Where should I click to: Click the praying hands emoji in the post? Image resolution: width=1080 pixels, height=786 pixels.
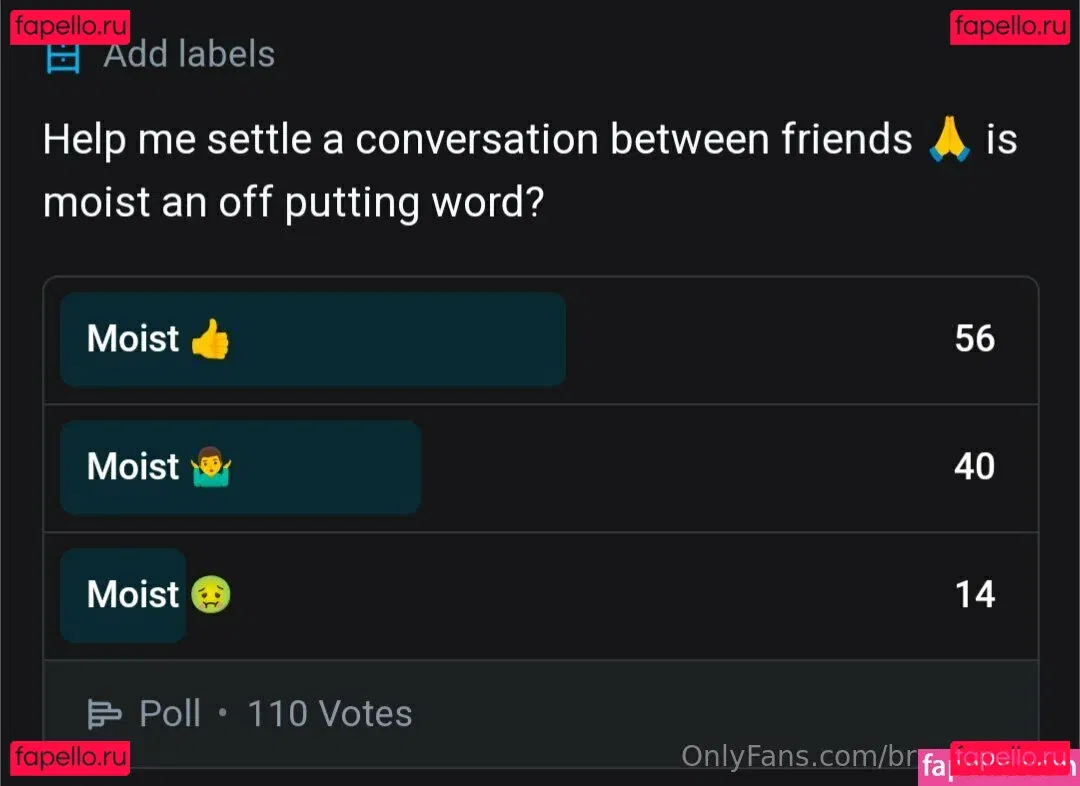[949, 139]
